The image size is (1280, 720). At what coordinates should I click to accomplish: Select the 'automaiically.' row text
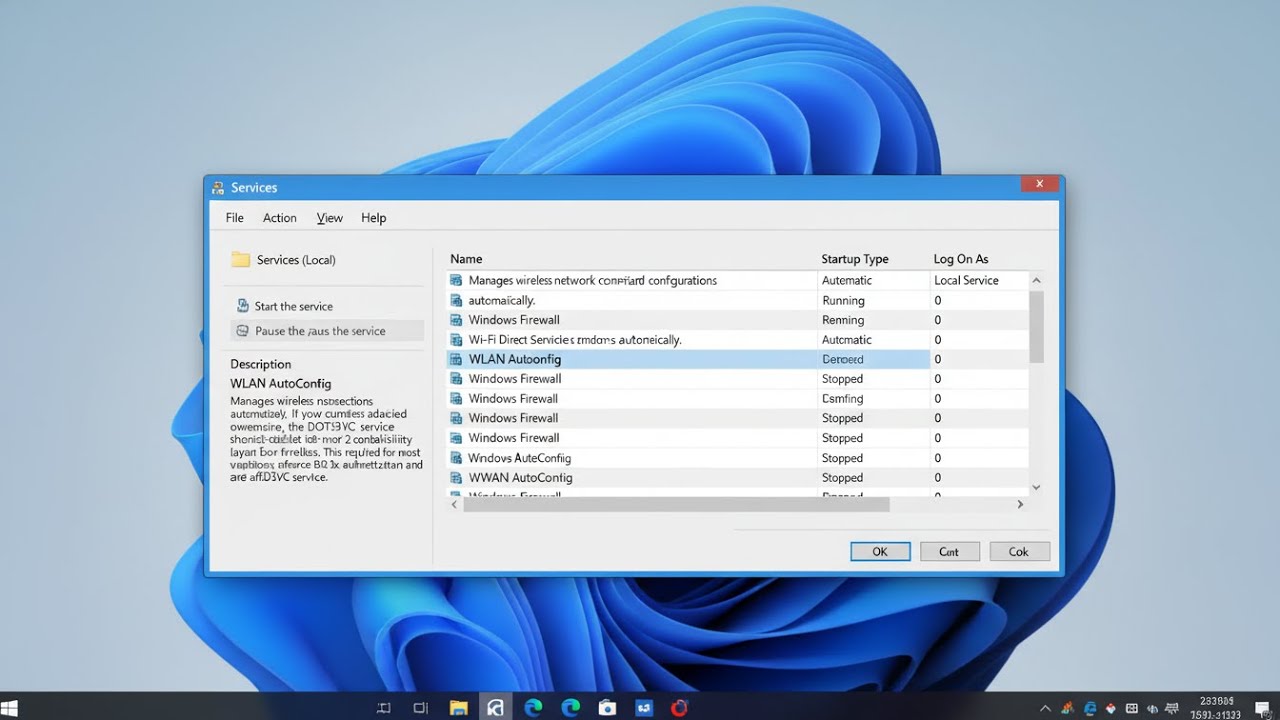pyautogui.click(x=502, y=300)
